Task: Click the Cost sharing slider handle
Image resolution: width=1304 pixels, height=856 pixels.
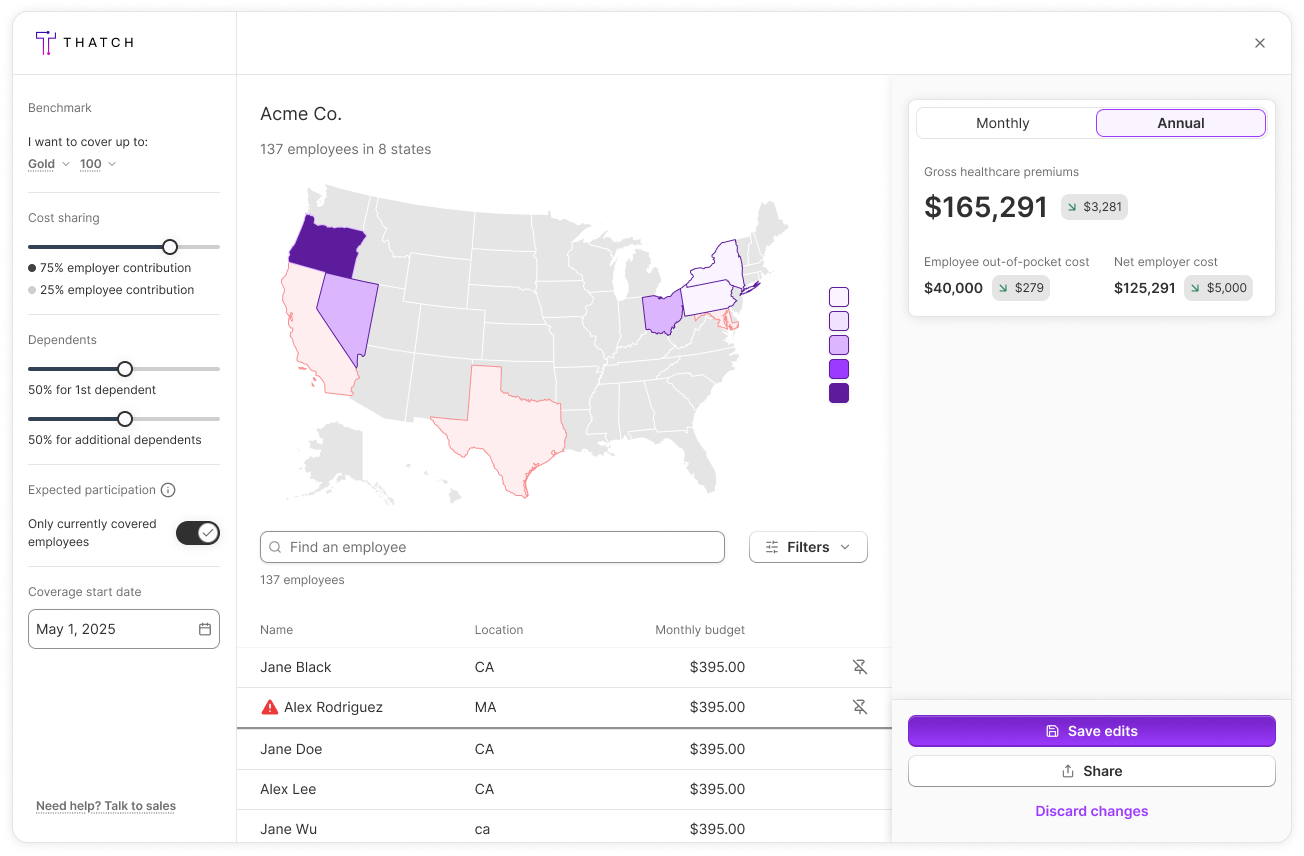Action: point(170,247)
